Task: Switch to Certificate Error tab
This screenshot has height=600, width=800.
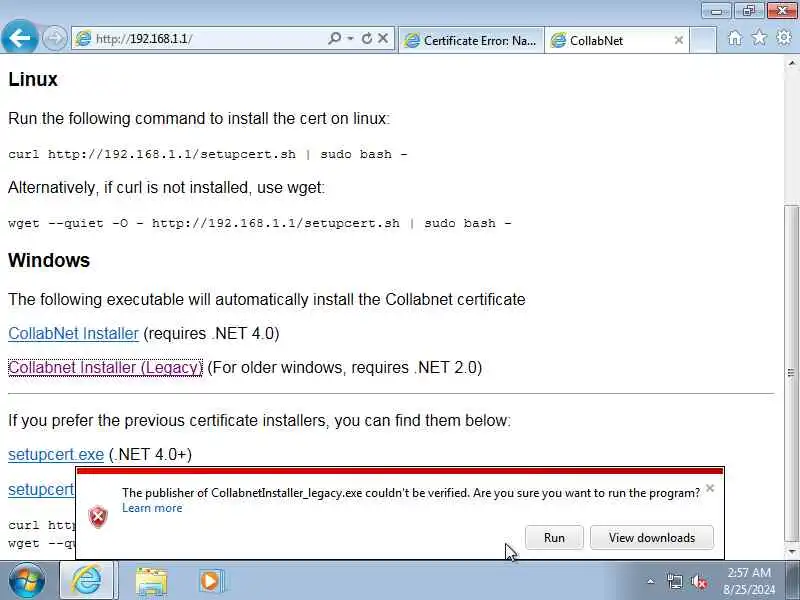Action: click(x=471, y=40)
